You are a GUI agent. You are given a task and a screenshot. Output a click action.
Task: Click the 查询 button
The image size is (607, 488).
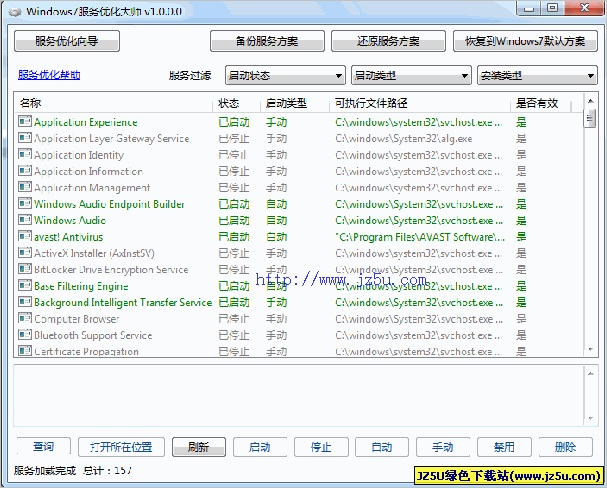(x=44, y=447)
